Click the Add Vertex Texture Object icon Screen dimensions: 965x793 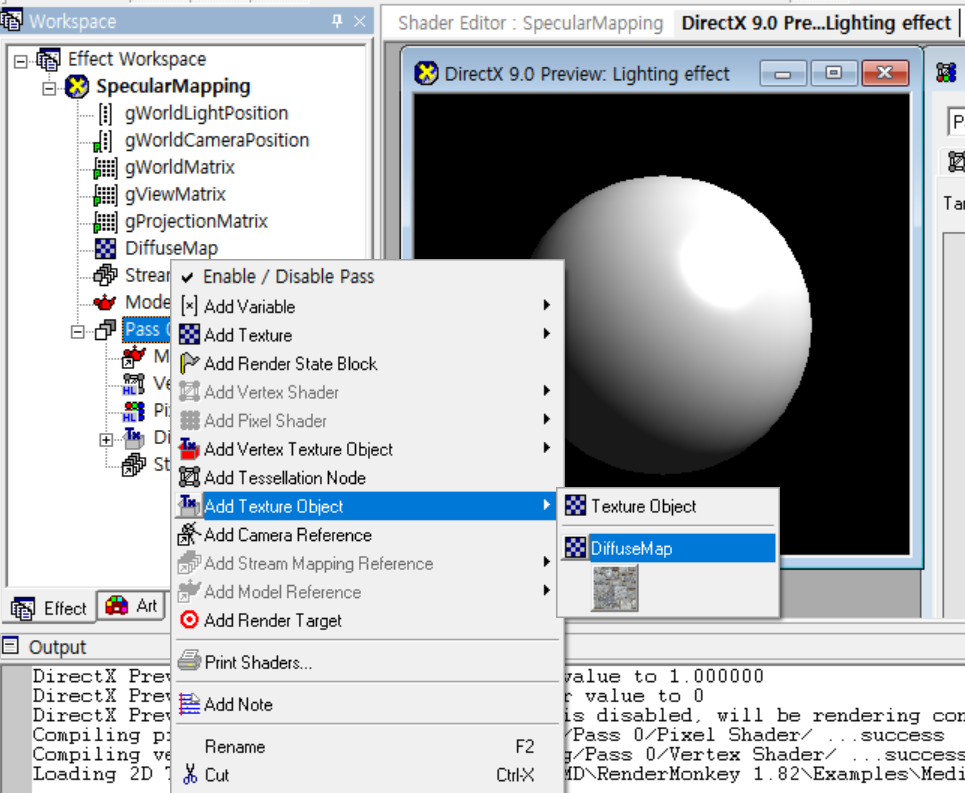pos(189,448)
